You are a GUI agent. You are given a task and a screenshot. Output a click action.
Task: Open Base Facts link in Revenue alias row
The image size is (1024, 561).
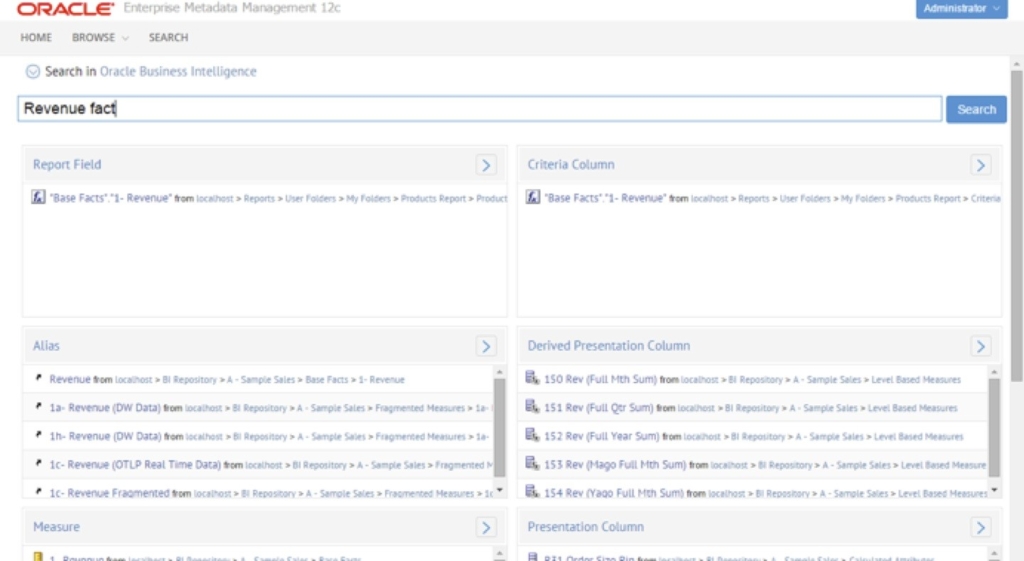coord(327,379)
